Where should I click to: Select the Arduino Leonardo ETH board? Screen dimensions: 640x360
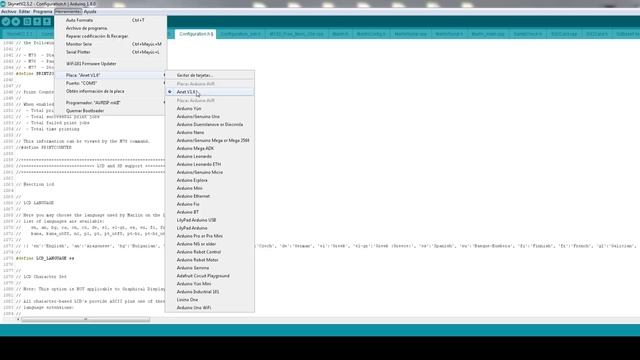point(210,164)
